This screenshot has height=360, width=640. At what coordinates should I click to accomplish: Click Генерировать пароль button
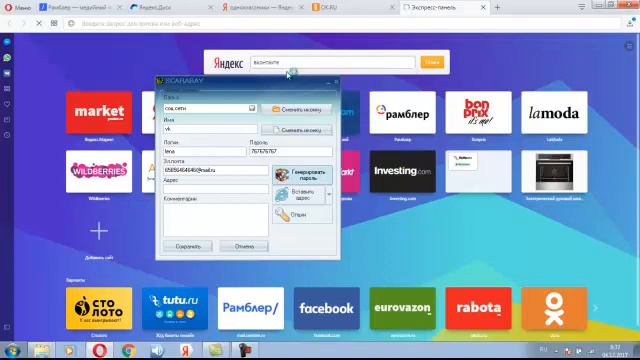click(302, 175)
